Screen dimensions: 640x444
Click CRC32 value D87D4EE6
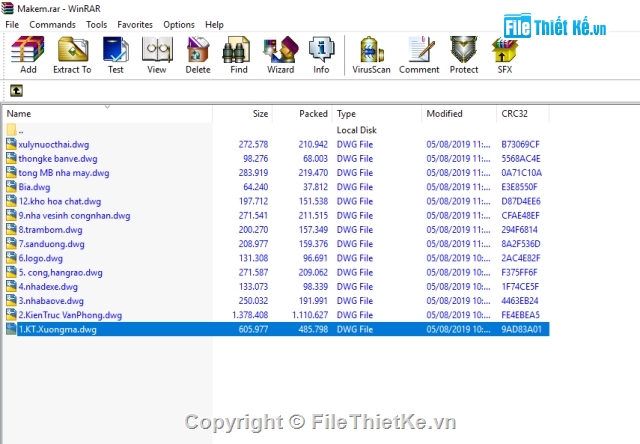coord(521,201)
